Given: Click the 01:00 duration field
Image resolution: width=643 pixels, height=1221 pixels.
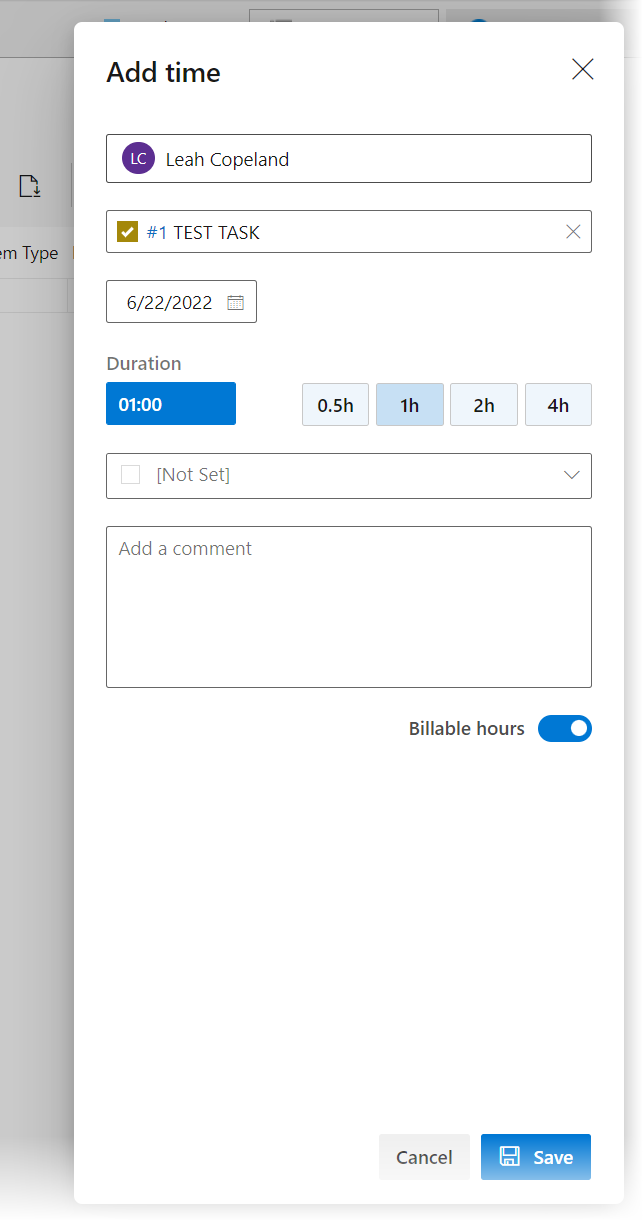Looking at the screenshot, I should (171, 404).
